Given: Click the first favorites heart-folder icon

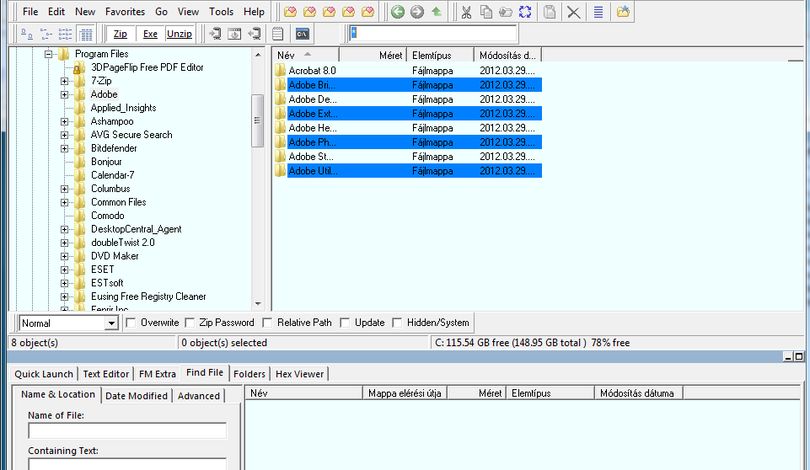Looking at the screenshot, I should [x=290, y=12].
